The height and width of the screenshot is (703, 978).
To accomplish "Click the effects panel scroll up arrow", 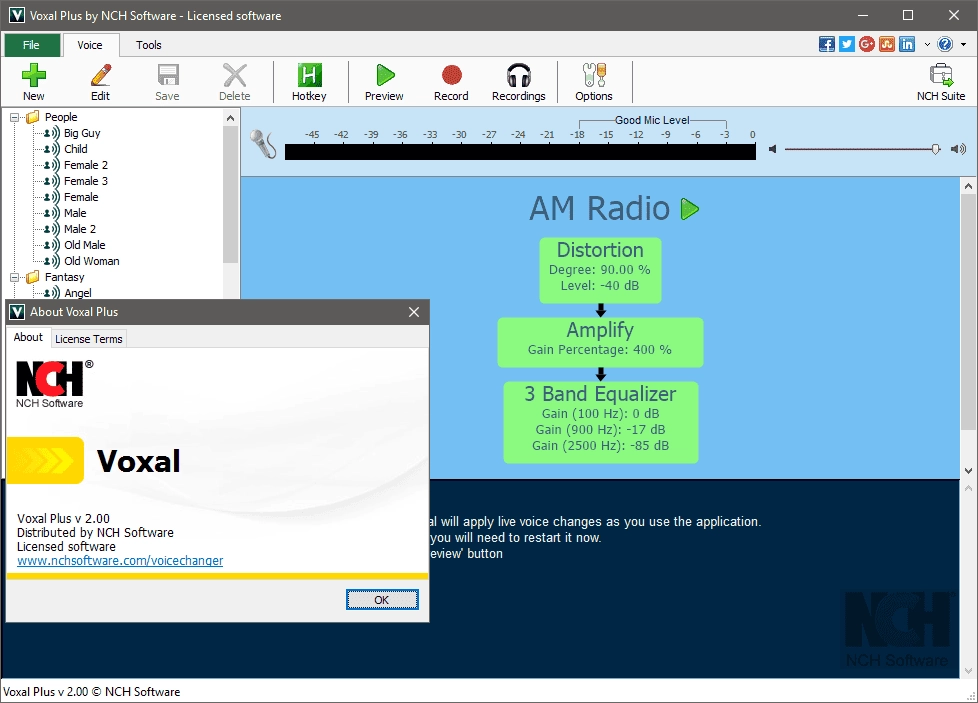I will (x=968, y=186).
